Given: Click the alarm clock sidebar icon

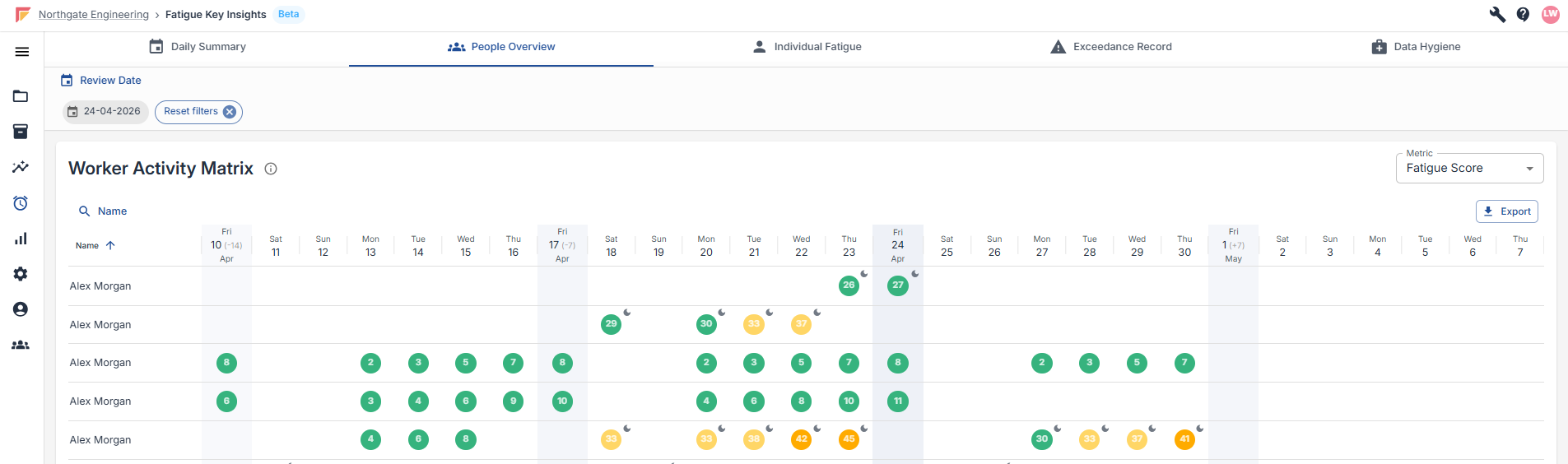Looking at the screenshot, I should [x=21, y=203].
